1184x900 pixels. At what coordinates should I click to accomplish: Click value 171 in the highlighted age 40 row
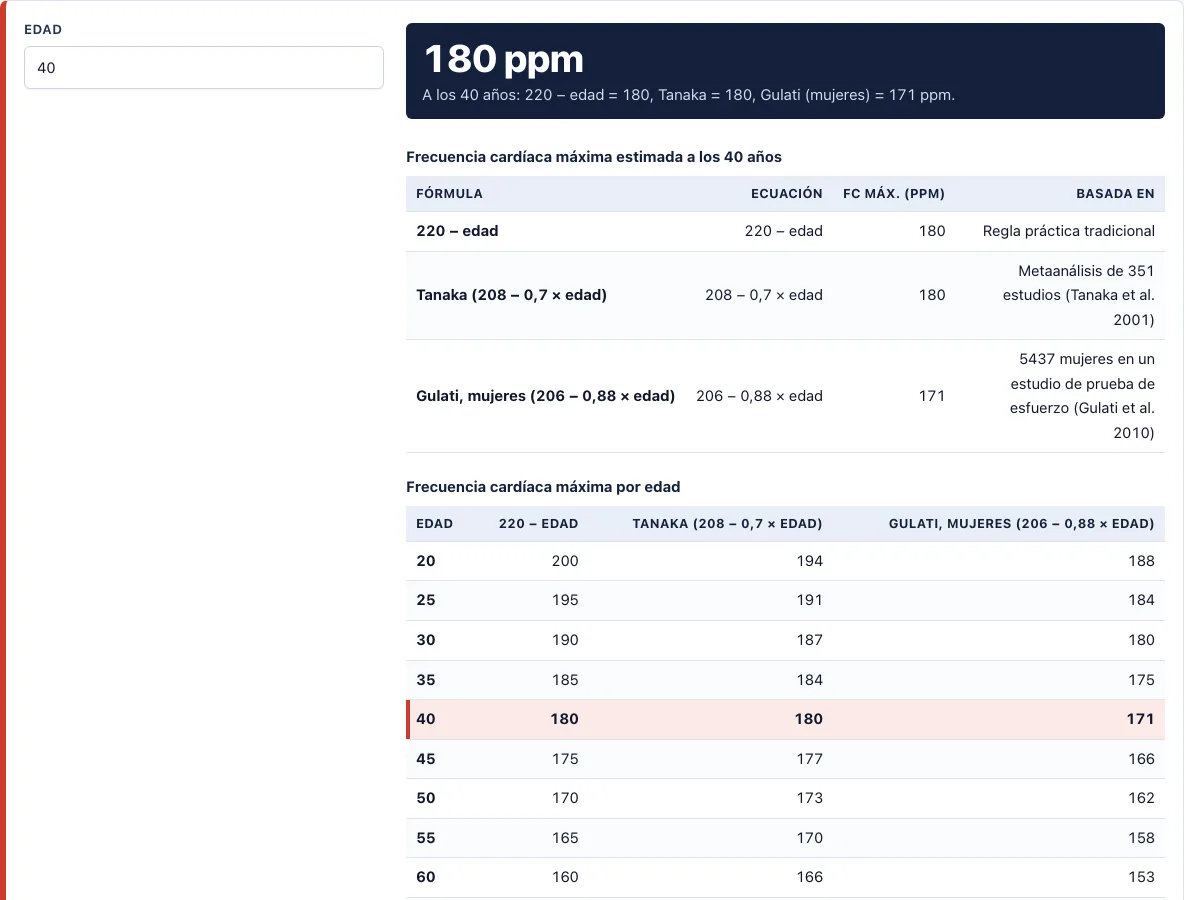point(1140,720)
